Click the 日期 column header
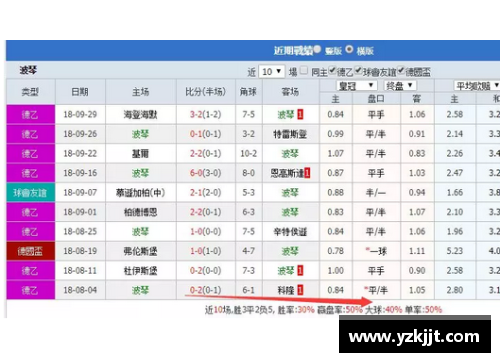The image size is (500, 362). point(80,92)
